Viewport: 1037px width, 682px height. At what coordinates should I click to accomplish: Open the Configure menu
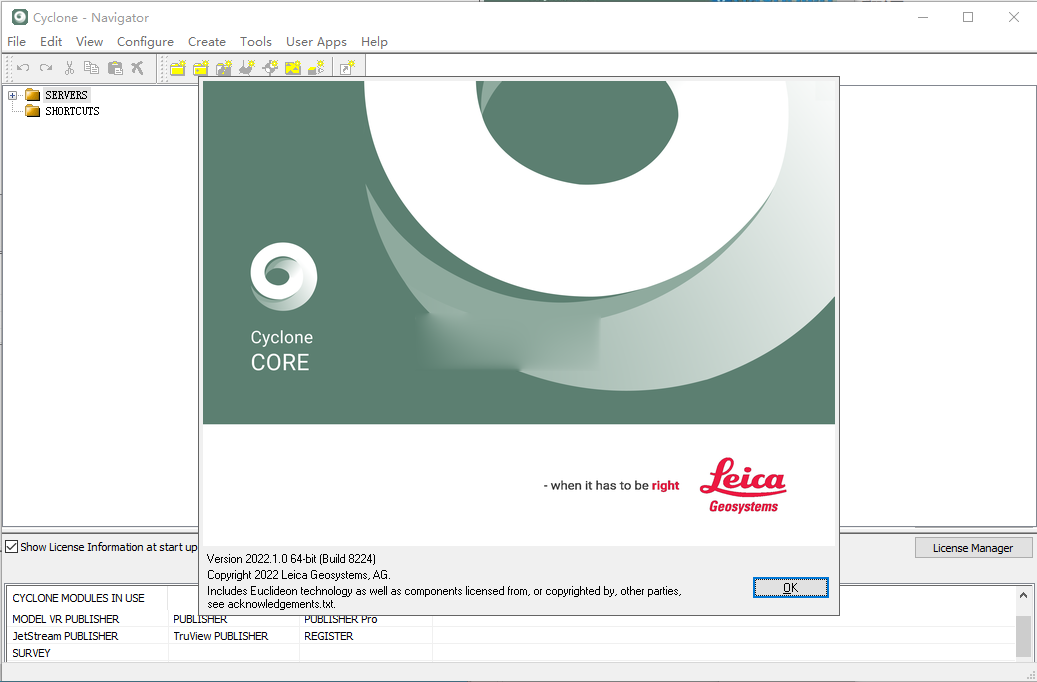click(145, 42)
